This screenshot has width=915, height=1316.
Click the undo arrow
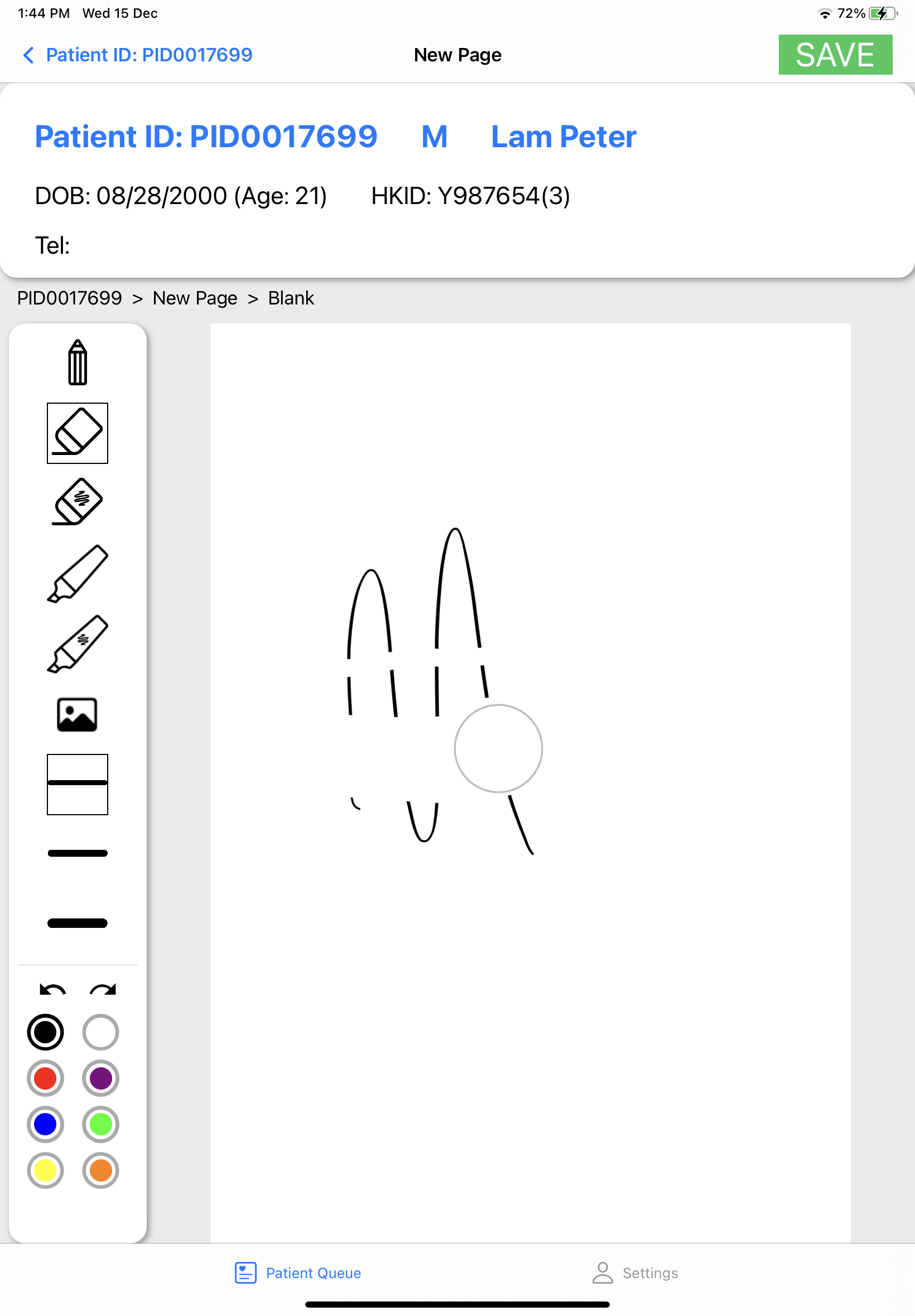(52, 989)
